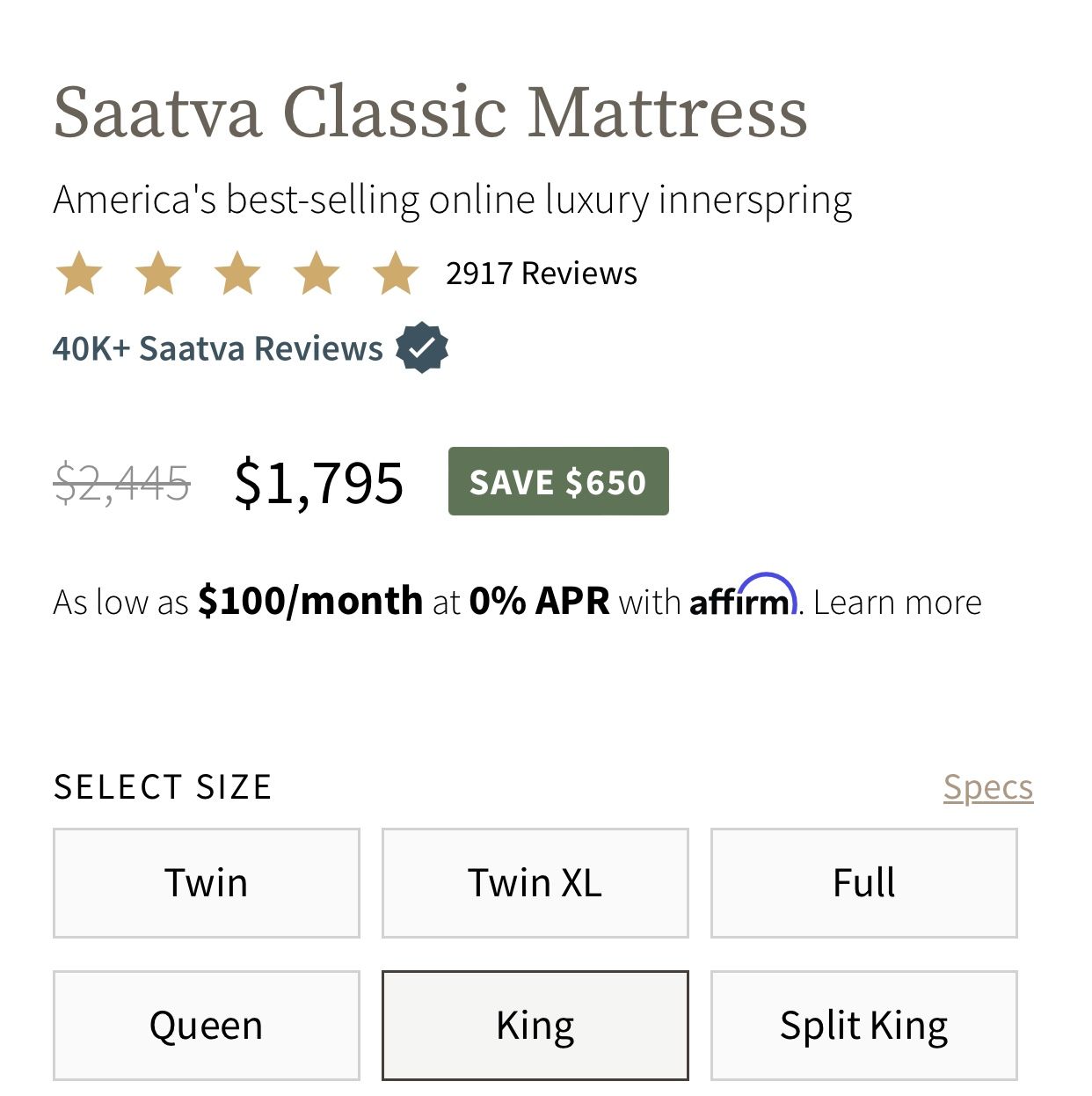Click the middle star in the rating row
Screen dimensions: 1092x1096
coord(236,274)
